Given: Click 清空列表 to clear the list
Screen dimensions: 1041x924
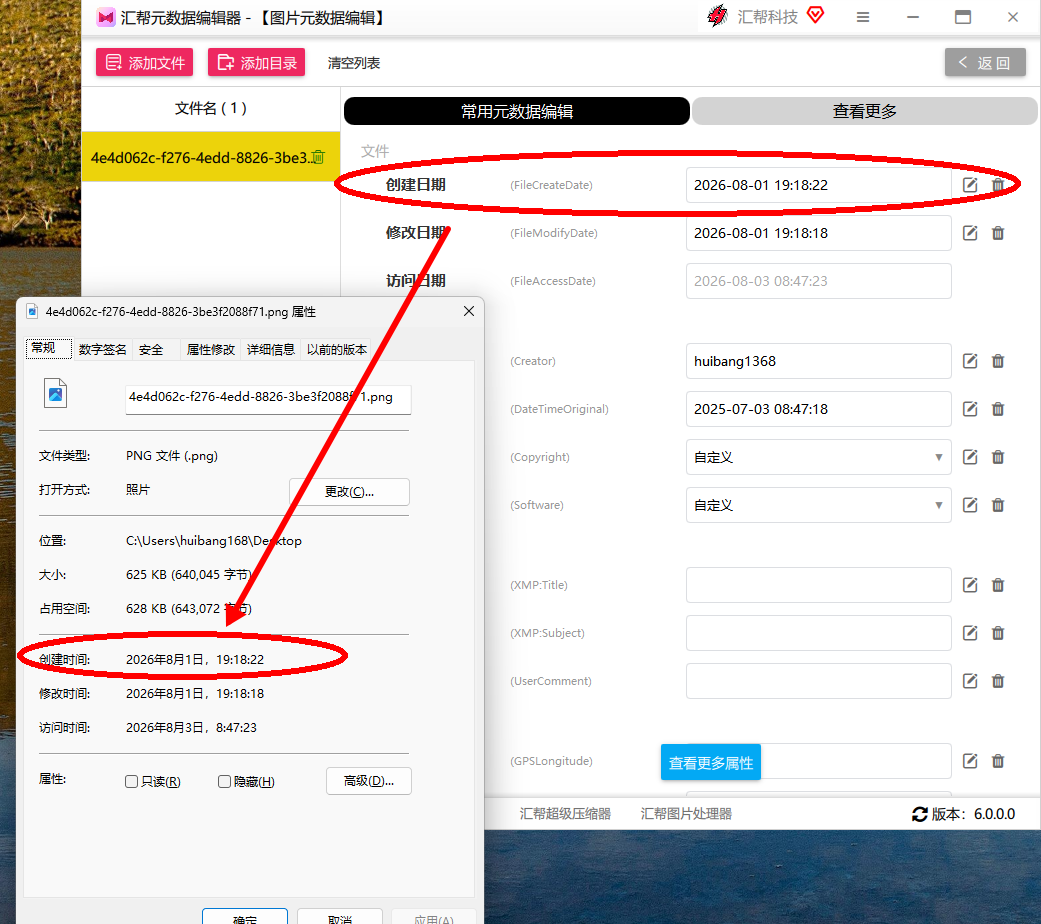Looking at the screenshot, I should click(x=353, y=63).
